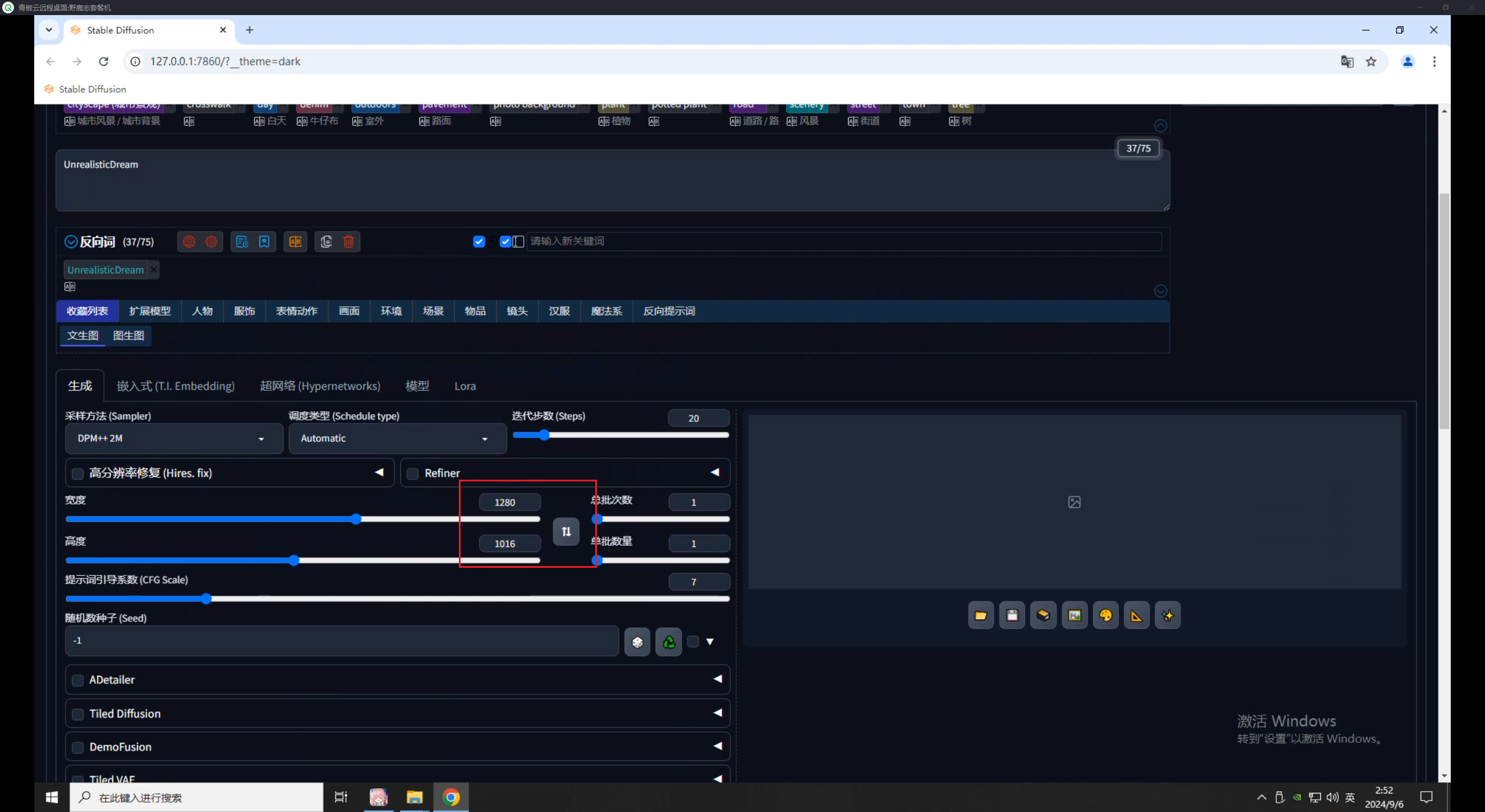Toggle the second blue checkbox beside the cursor icon

505,242
